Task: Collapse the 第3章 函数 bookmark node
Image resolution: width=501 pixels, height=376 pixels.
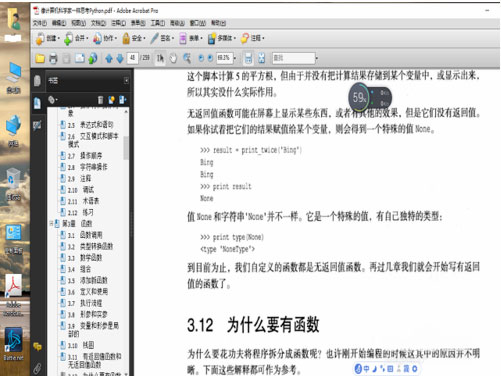Action: [52, 223]
